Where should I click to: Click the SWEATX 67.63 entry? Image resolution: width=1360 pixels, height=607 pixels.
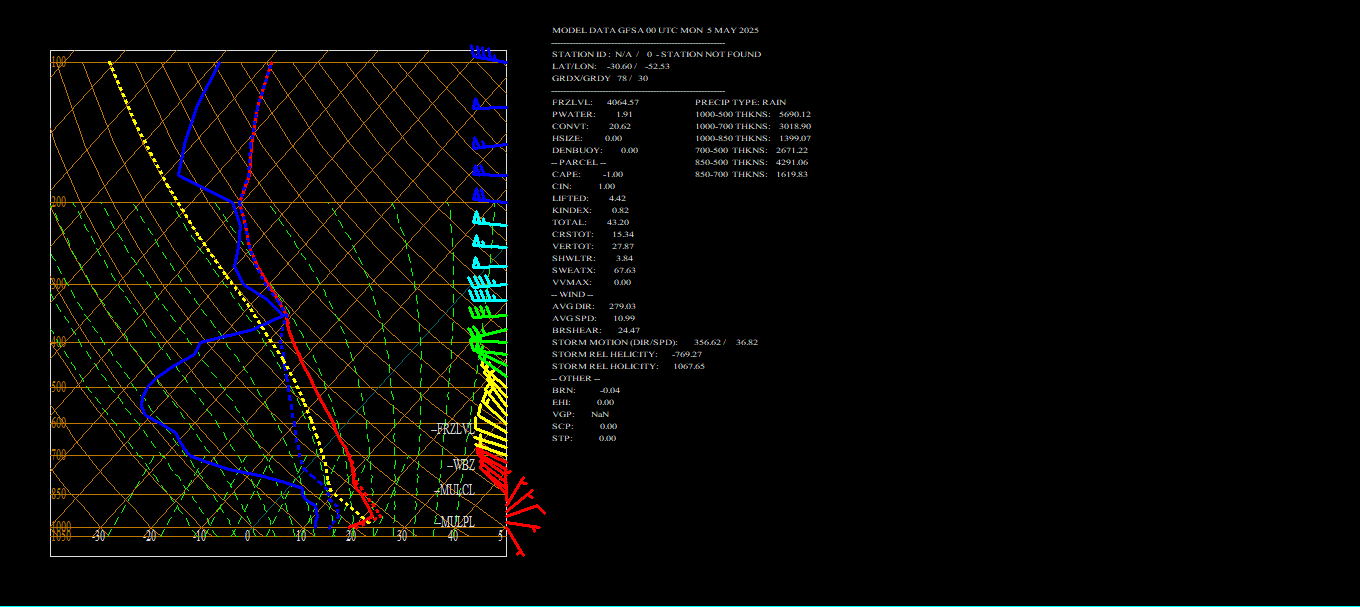point(594,270)
